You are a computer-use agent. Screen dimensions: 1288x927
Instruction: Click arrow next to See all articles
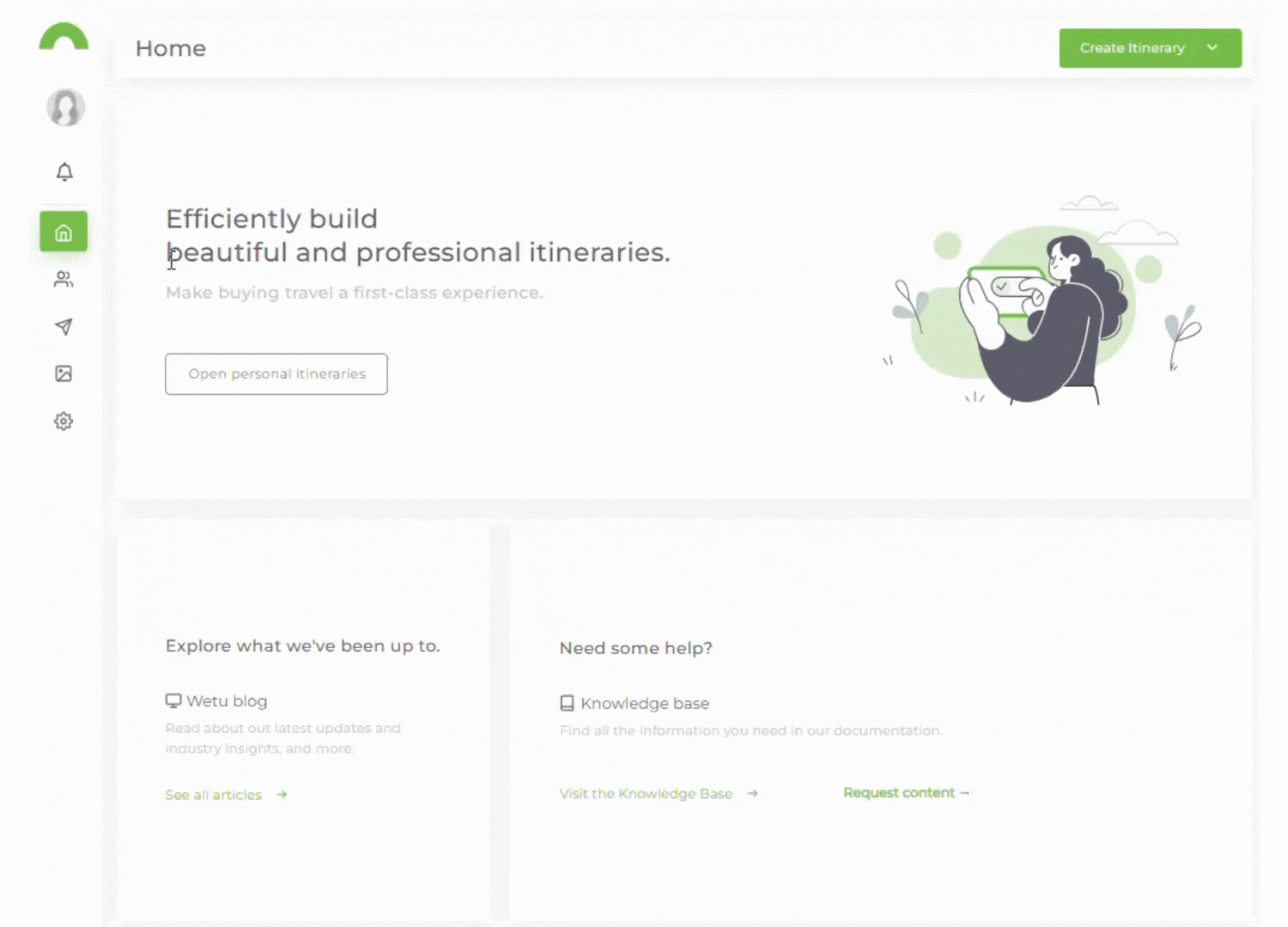(282, 795)
